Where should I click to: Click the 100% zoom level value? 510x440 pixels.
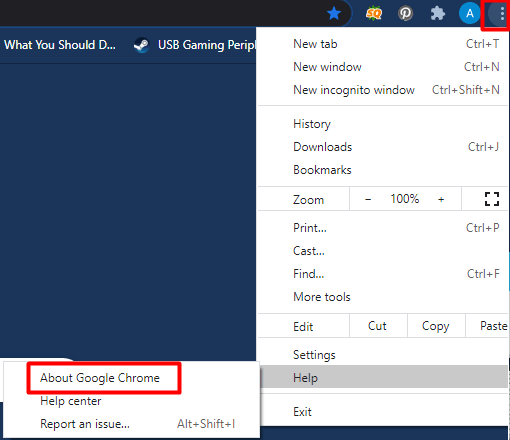point(405,199)
